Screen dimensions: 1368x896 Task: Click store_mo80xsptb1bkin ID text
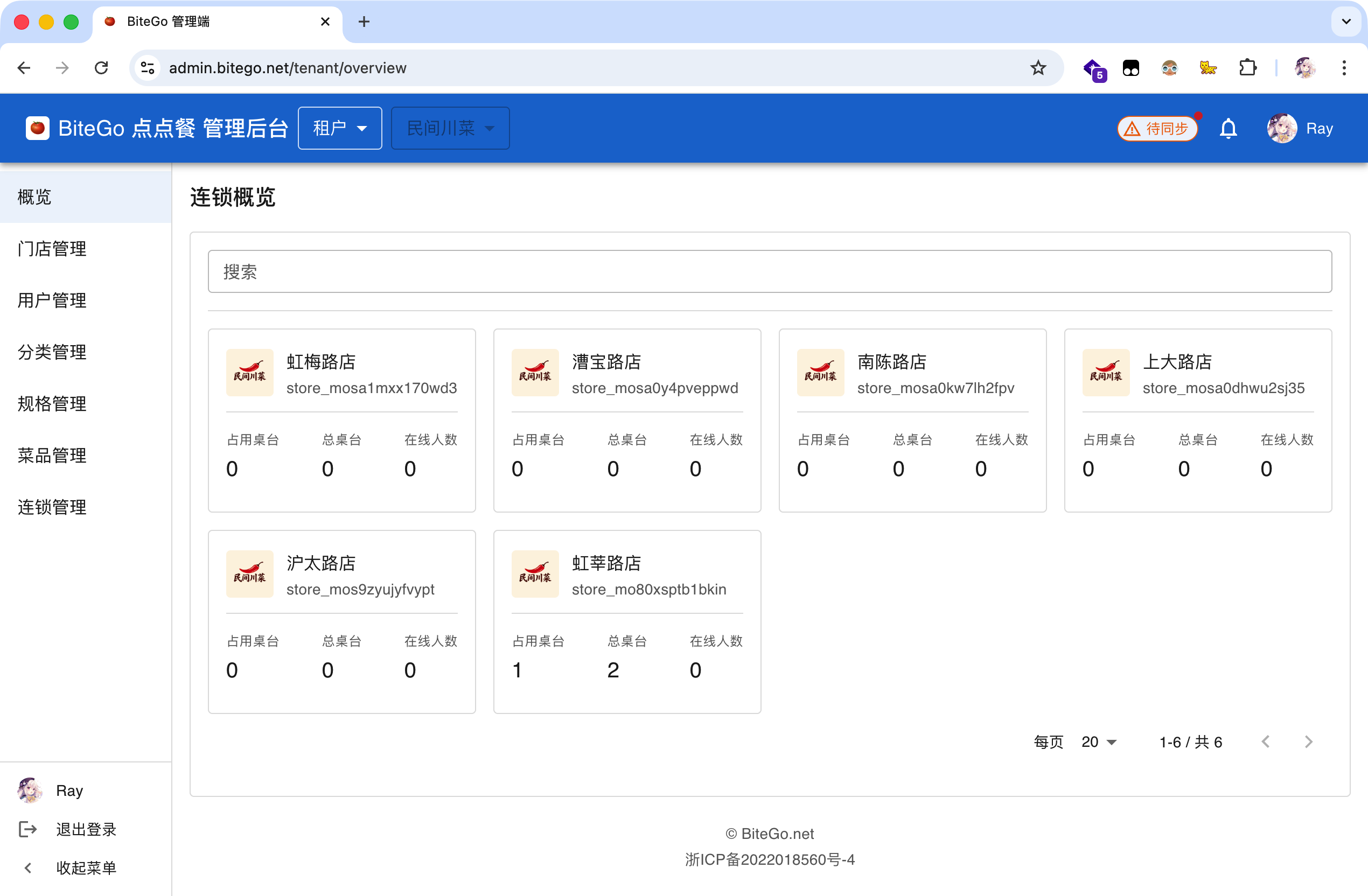[649, 589]
